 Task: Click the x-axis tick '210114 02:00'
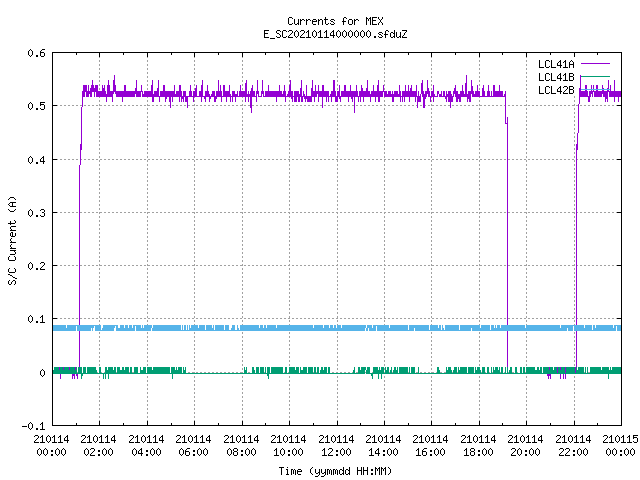click(98, 446)
